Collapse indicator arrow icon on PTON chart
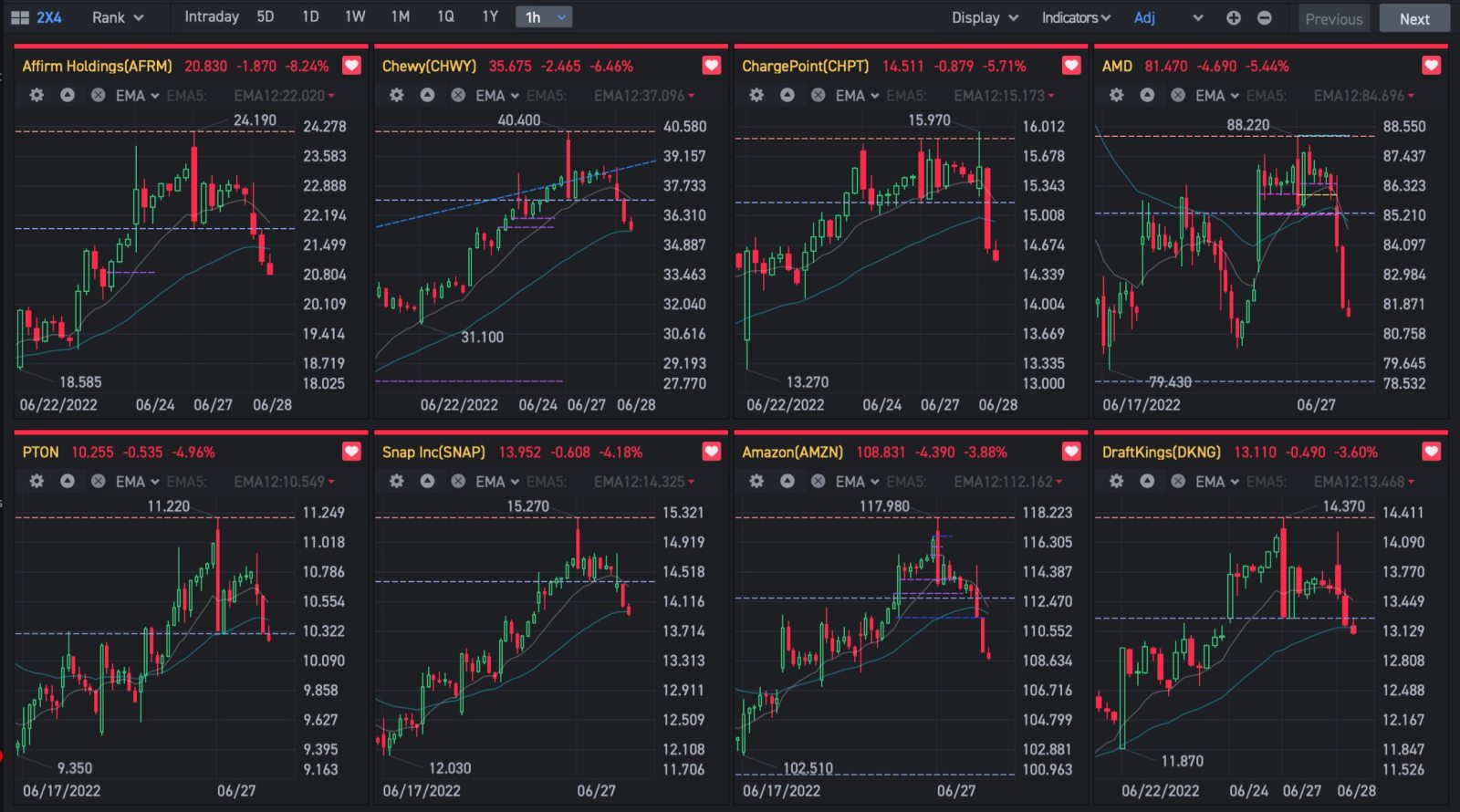 point(68,481)
